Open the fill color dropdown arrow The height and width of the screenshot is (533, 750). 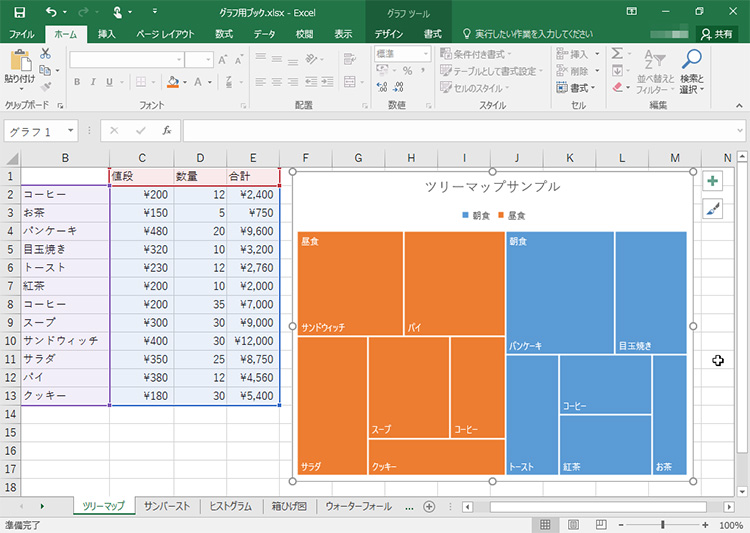pos(185,82)
